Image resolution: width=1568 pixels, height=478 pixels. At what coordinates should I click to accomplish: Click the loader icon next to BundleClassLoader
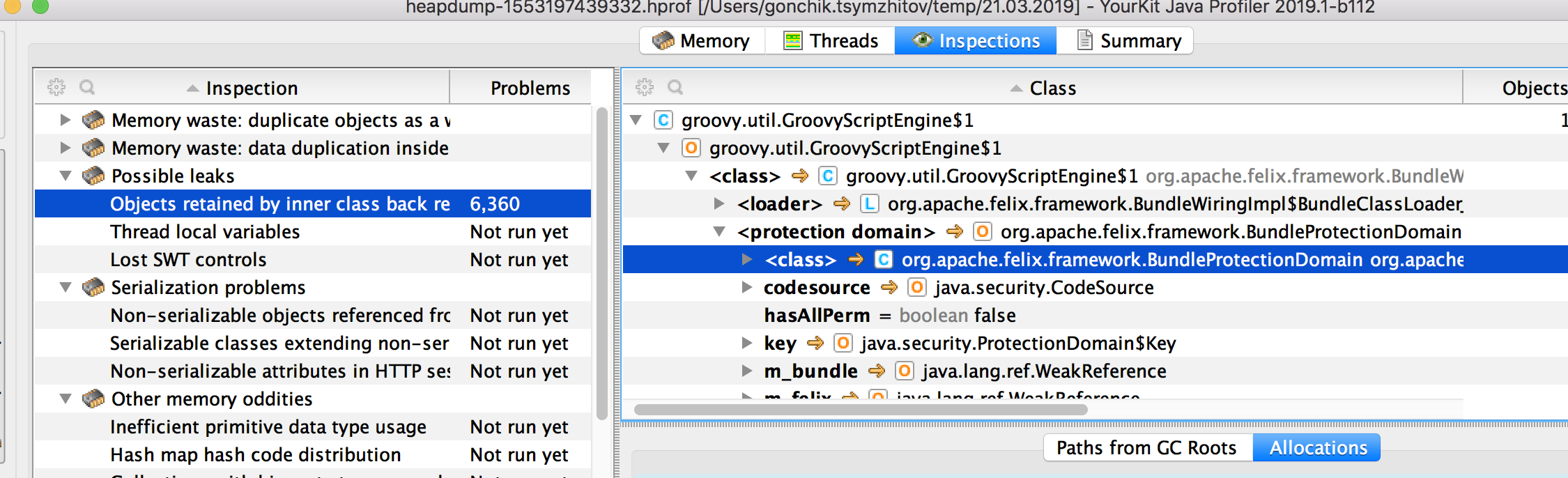[869, 204]
